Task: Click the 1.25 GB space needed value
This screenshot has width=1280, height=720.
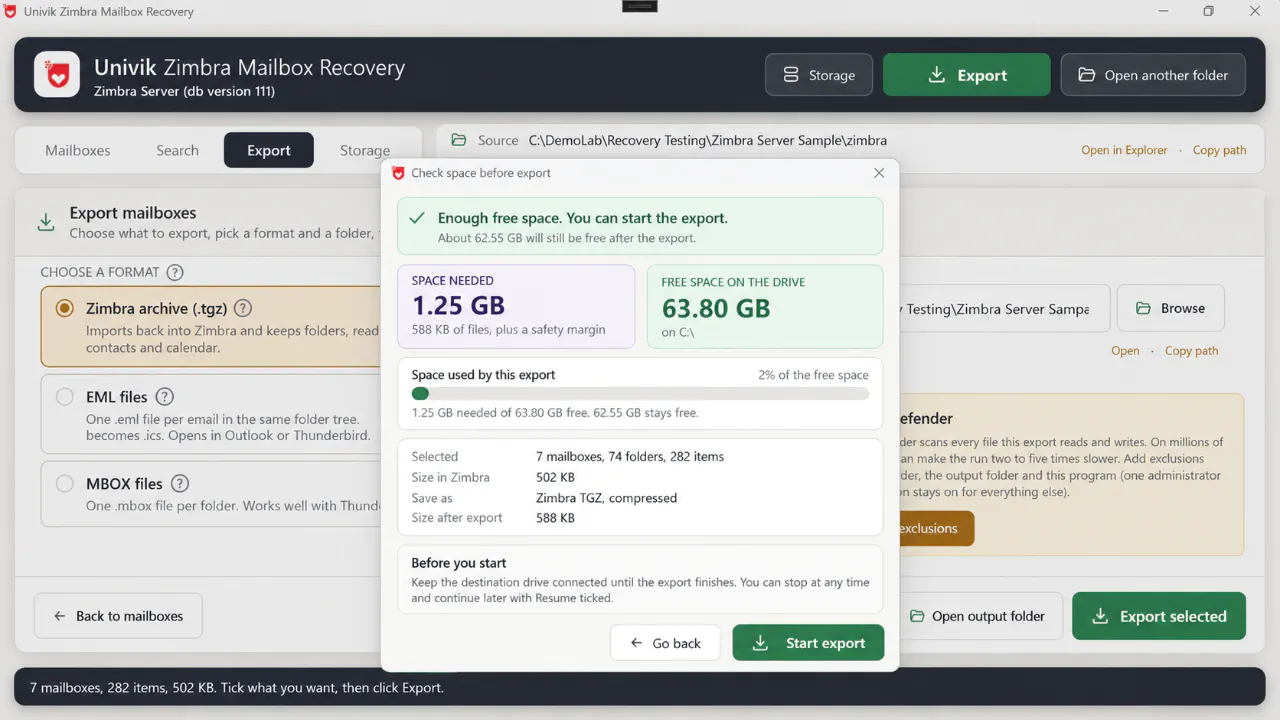Action: [458, 306]
